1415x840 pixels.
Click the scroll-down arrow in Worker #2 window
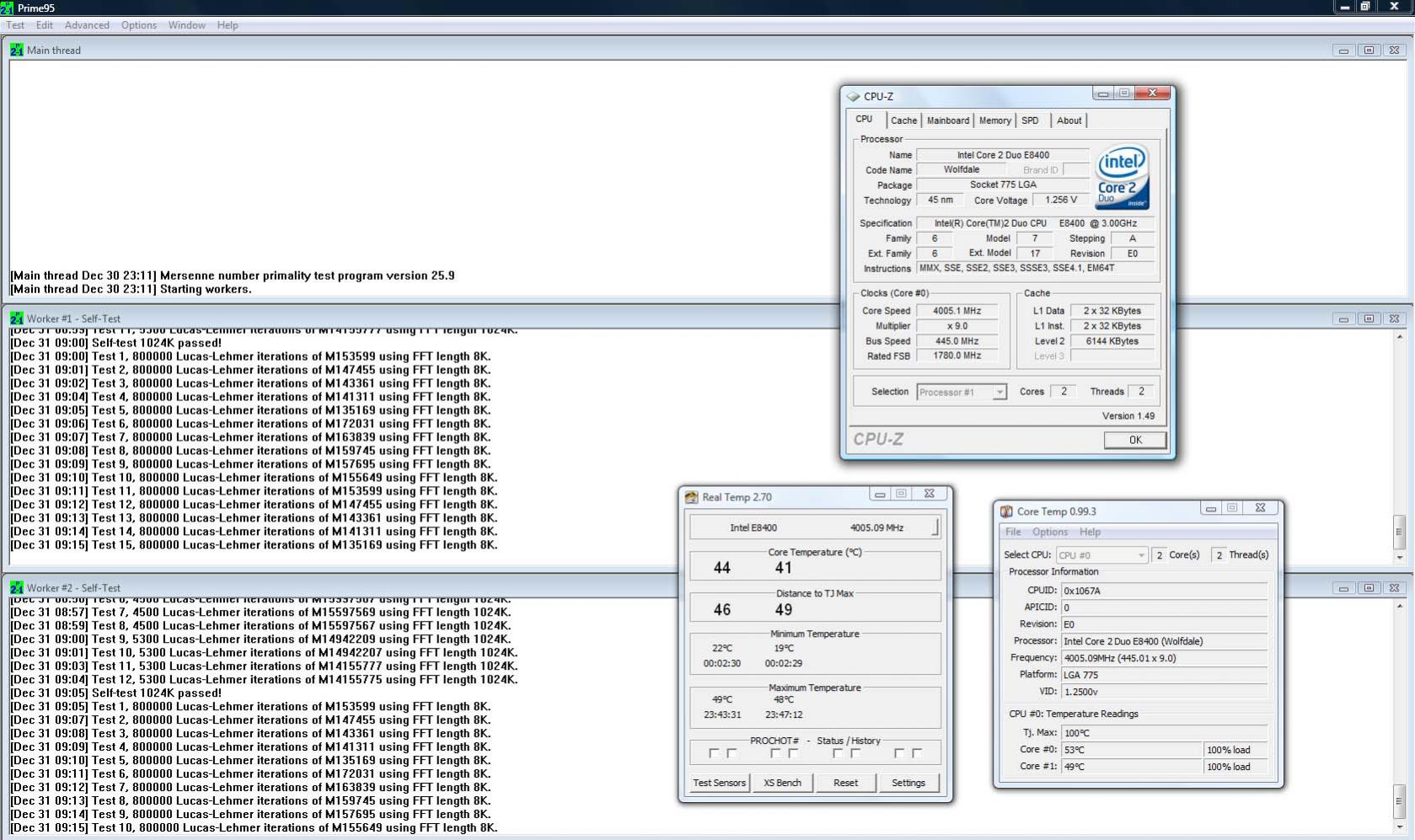[1399, 827]
